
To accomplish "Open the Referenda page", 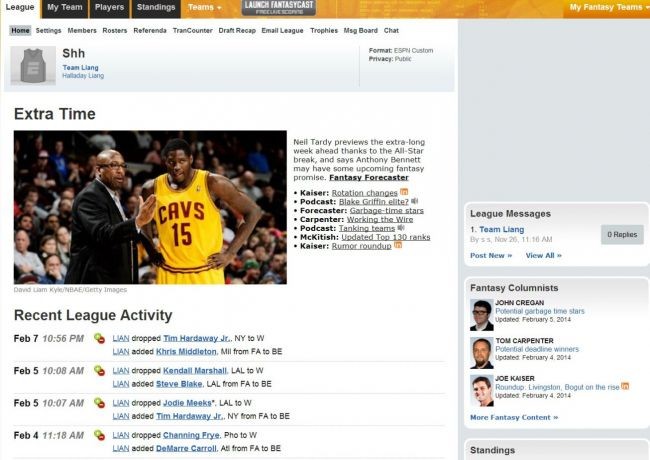I will (x=150, y=30).
